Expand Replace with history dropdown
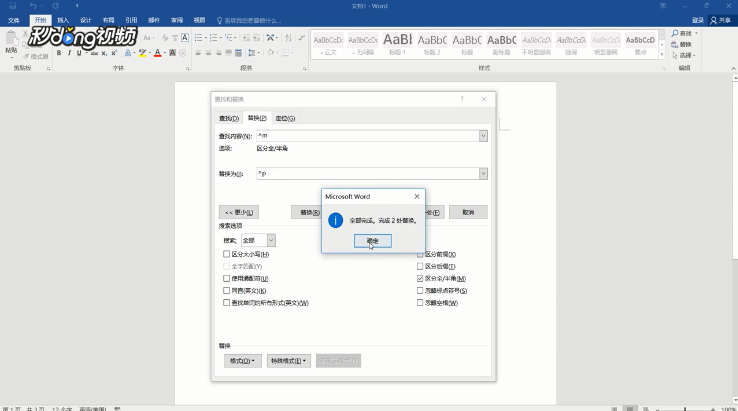Screen dimensions: 738x411 tap(483, 174)
